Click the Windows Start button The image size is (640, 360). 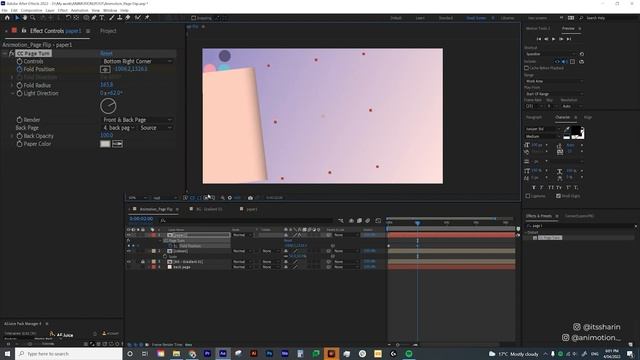(7, 353)
